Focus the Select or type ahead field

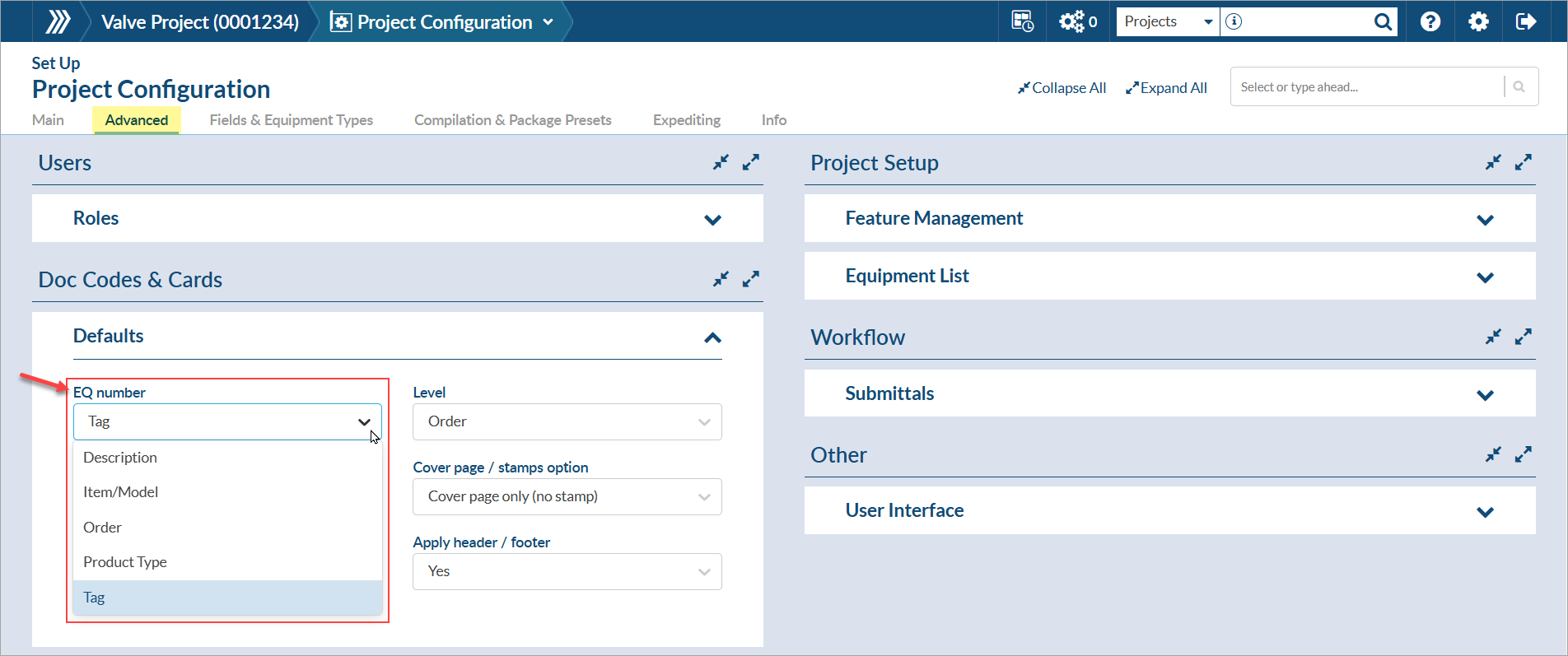point(1367,87)
